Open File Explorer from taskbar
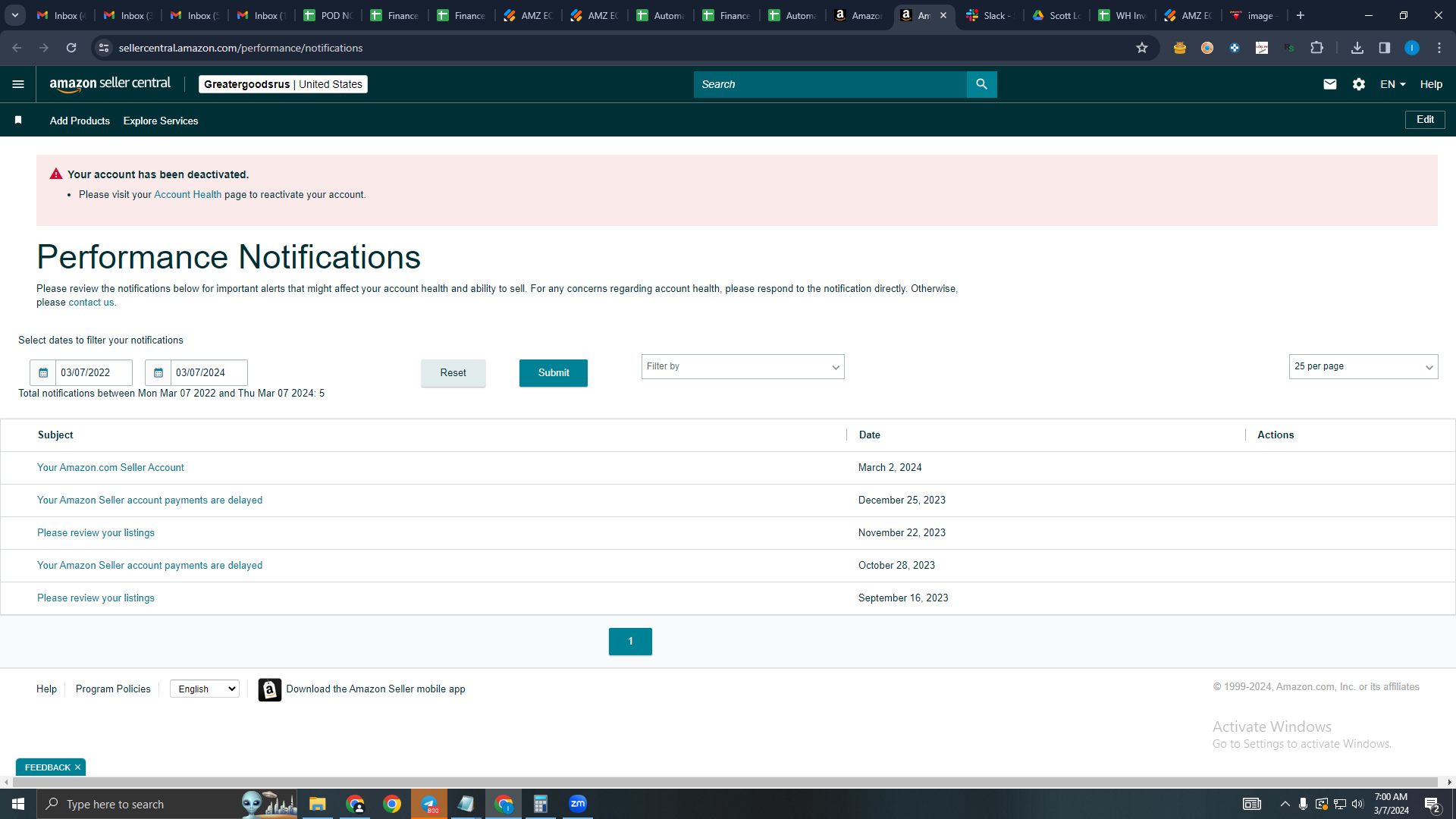1456x819 pixels. (x=318, y=804)
